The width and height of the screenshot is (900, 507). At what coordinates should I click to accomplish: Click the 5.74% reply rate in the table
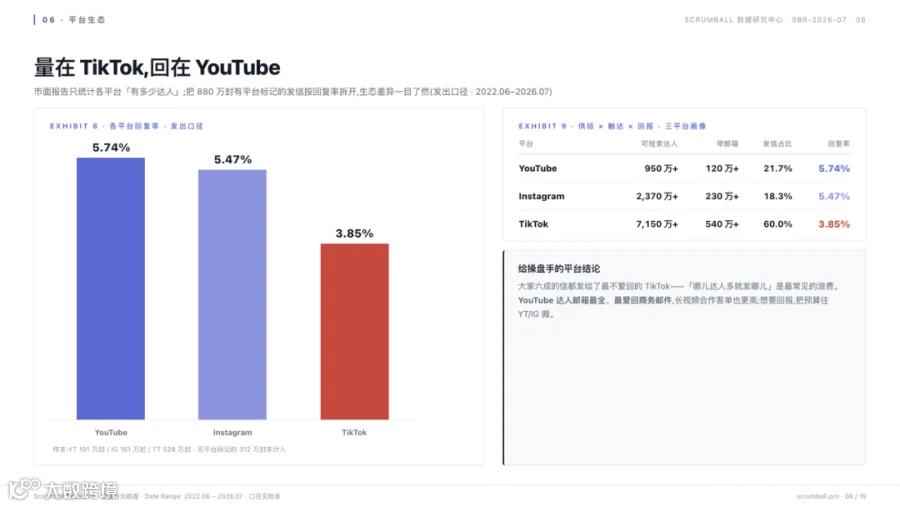pos(834,168)
